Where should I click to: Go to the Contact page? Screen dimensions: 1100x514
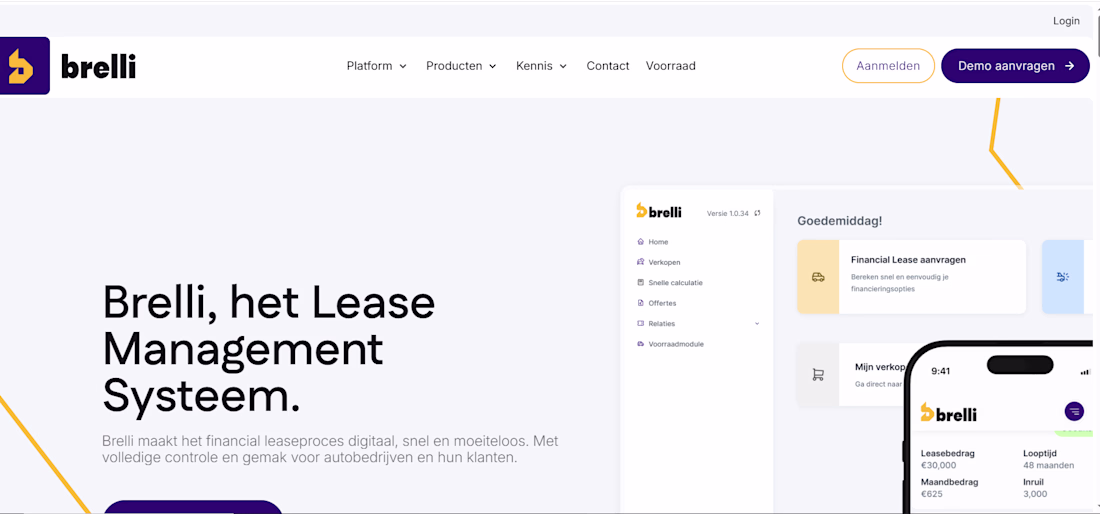point(608,66)
